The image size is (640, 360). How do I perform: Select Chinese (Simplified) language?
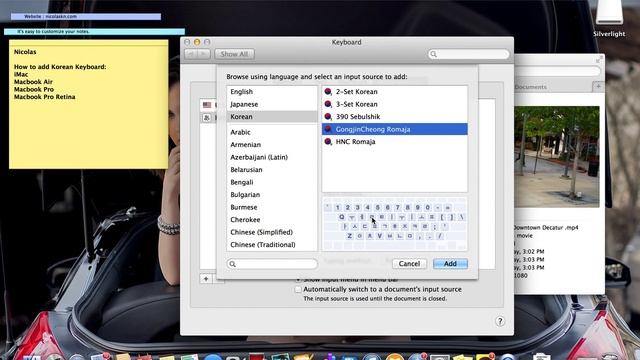click(272, 232)
